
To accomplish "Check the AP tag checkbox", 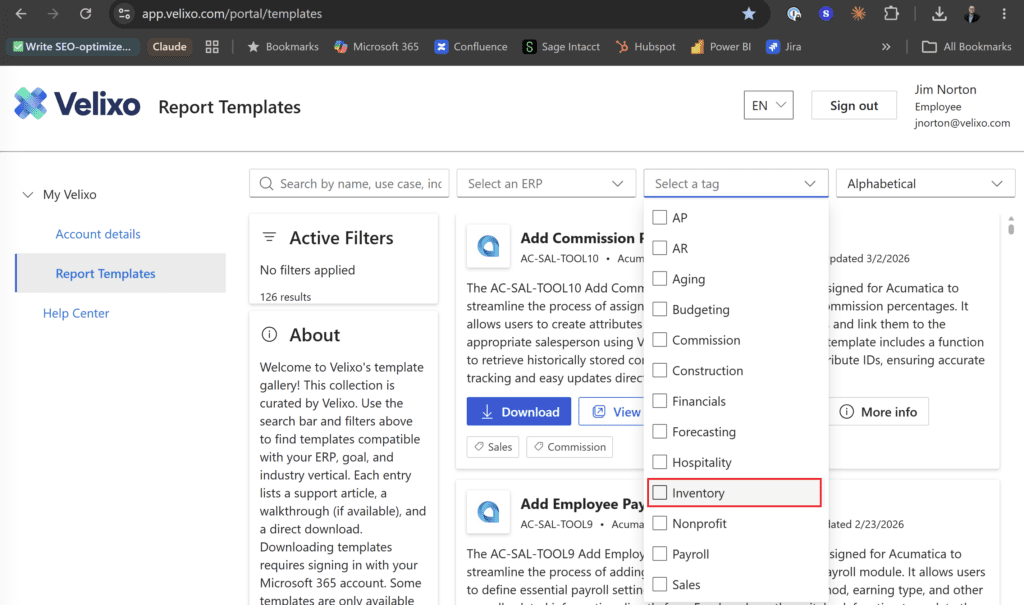I will [660, 218].
